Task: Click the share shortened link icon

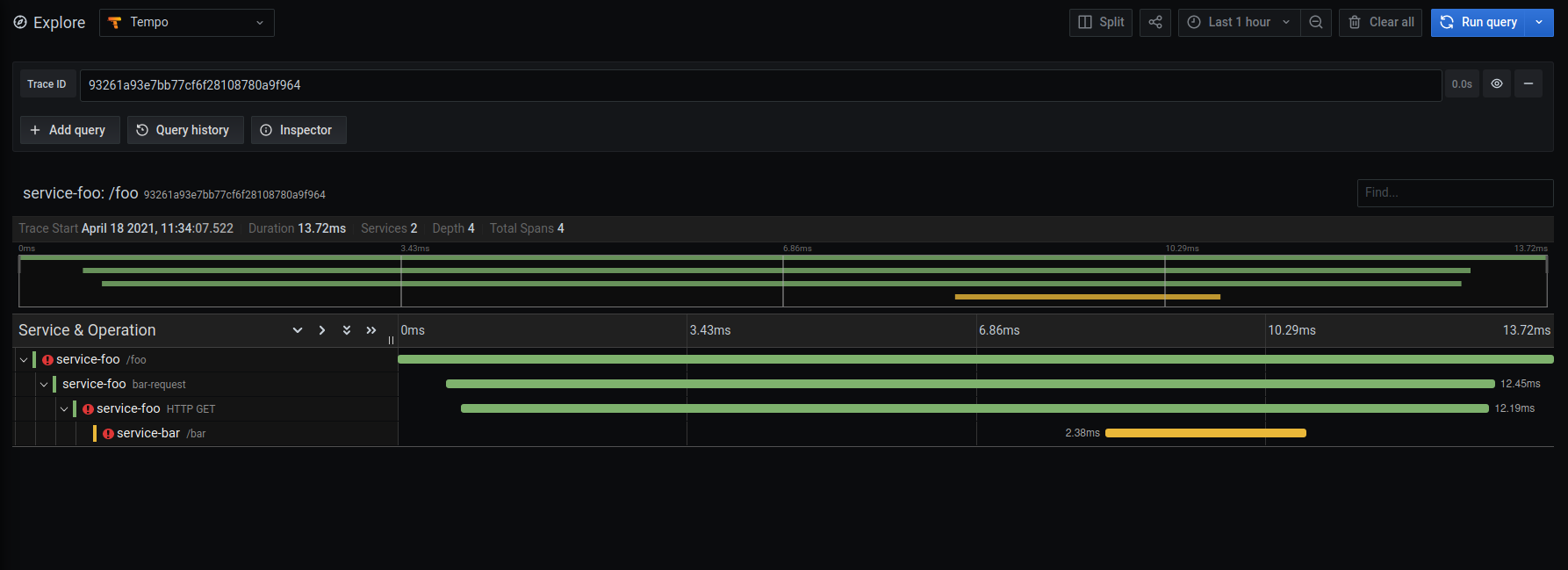Action: pyautogui.click(x=1154, y=23)
